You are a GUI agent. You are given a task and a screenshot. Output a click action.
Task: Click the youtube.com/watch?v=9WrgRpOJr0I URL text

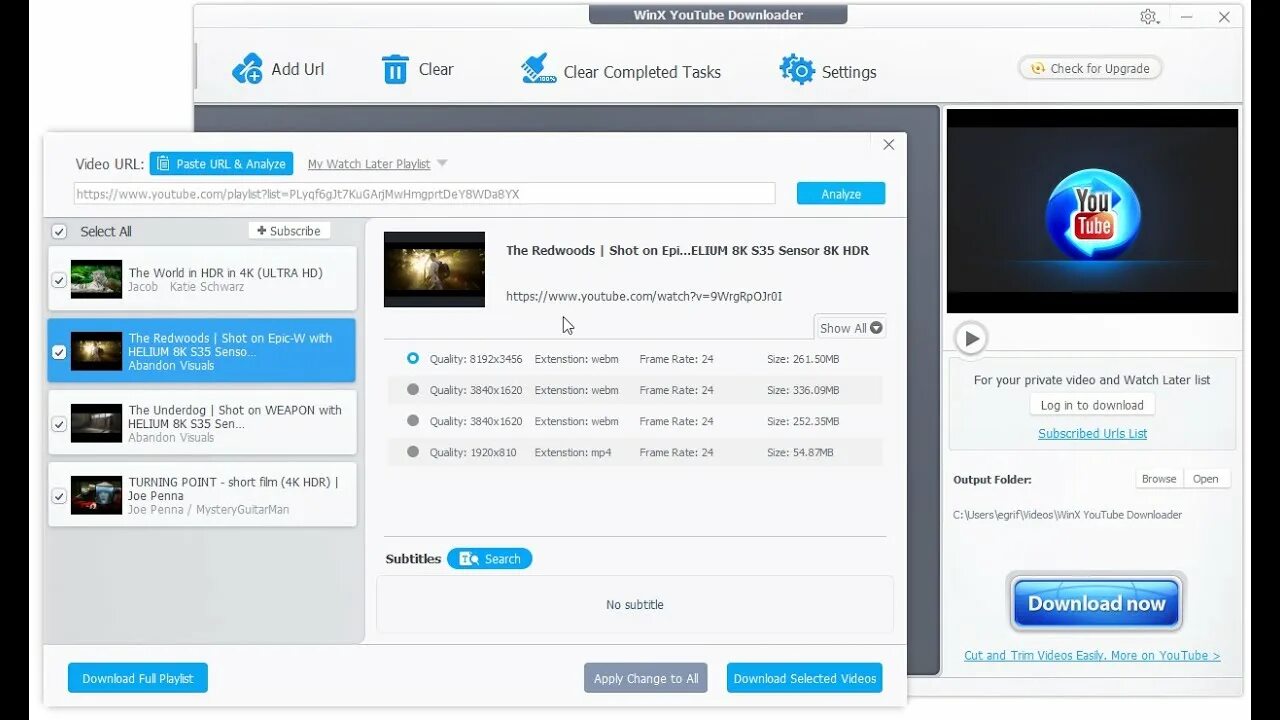[x=644, y=296]
